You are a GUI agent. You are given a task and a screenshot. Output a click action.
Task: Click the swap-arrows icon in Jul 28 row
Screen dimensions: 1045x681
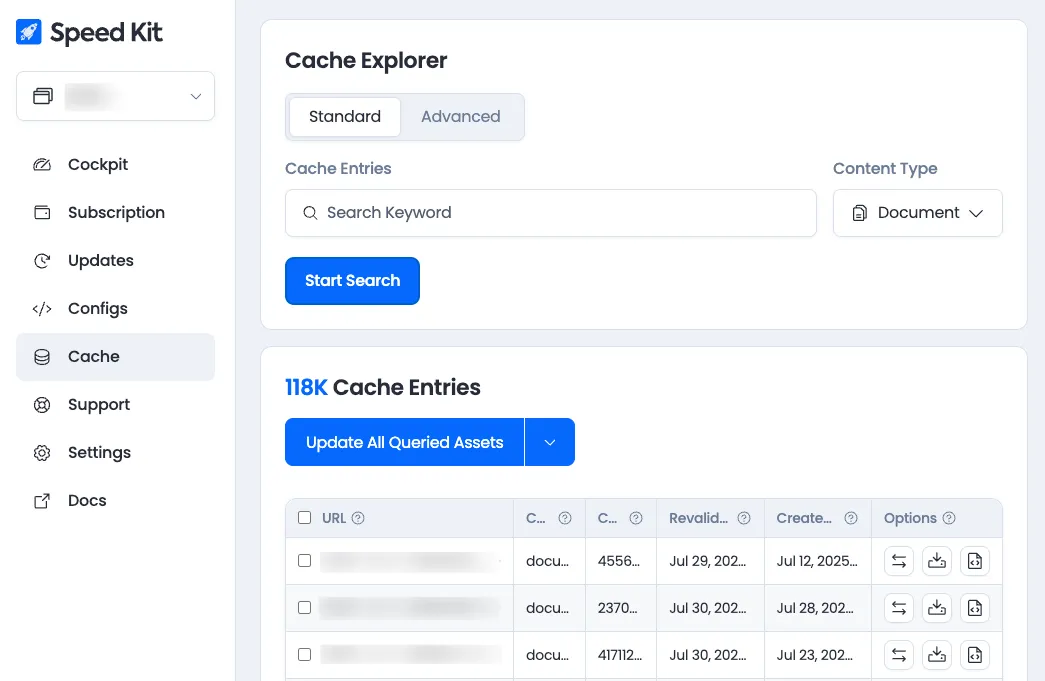[898, 608]
